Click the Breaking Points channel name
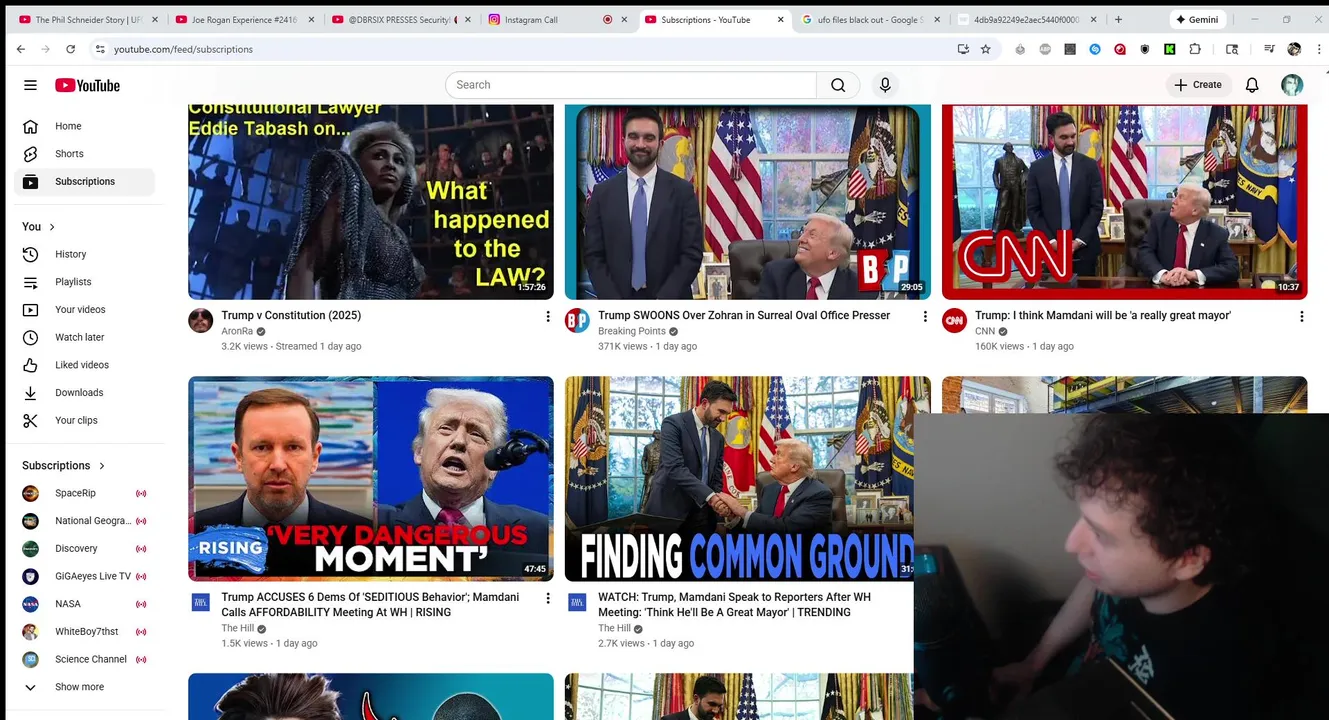This screenshot has height=720, width=1329. coord(632,331)
